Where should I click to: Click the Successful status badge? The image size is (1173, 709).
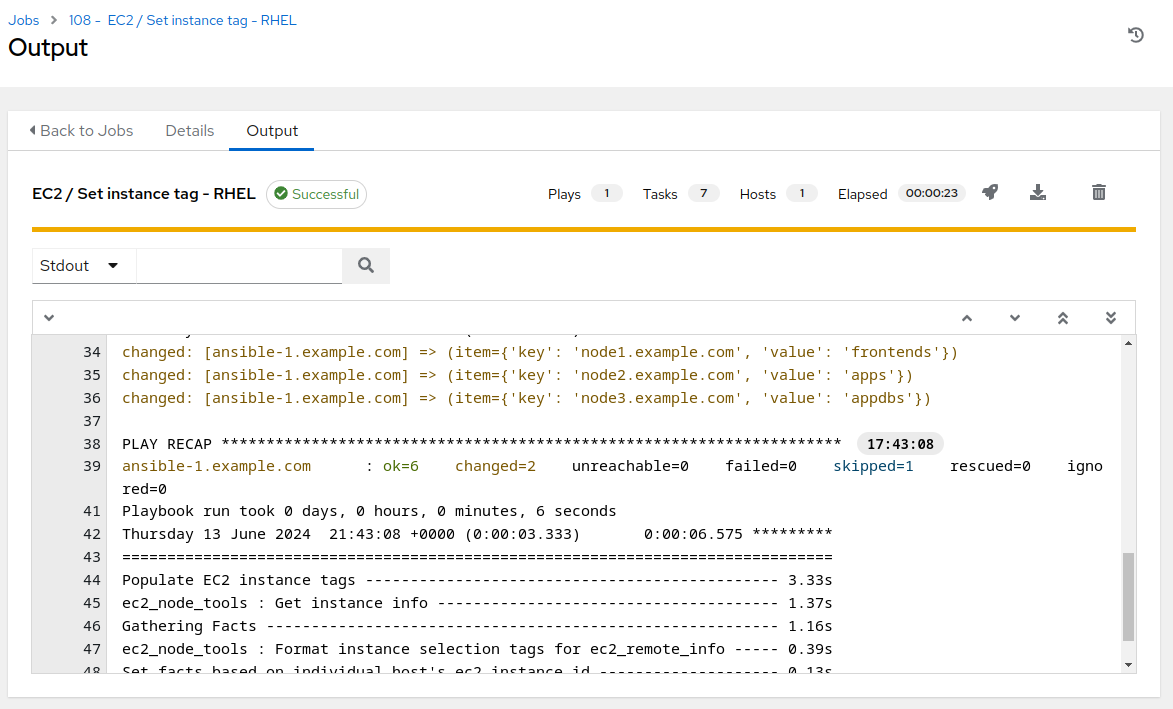point(316,194)
